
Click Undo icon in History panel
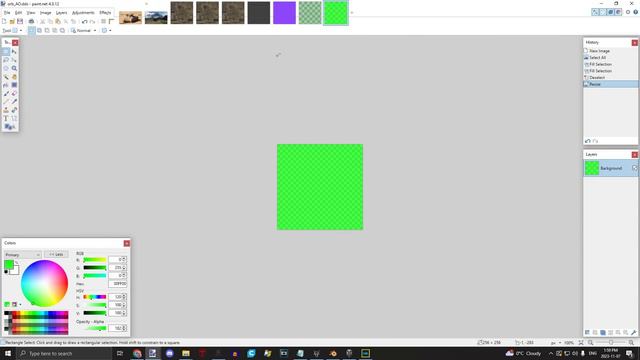pyautogui.click(x=588, y=141)
